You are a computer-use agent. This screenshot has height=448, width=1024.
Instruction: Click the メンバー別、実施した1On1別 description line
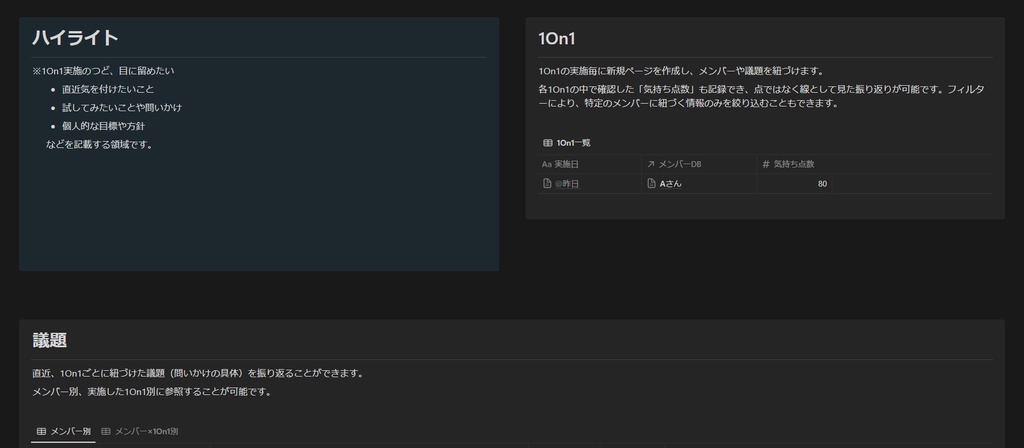point(152,392)
